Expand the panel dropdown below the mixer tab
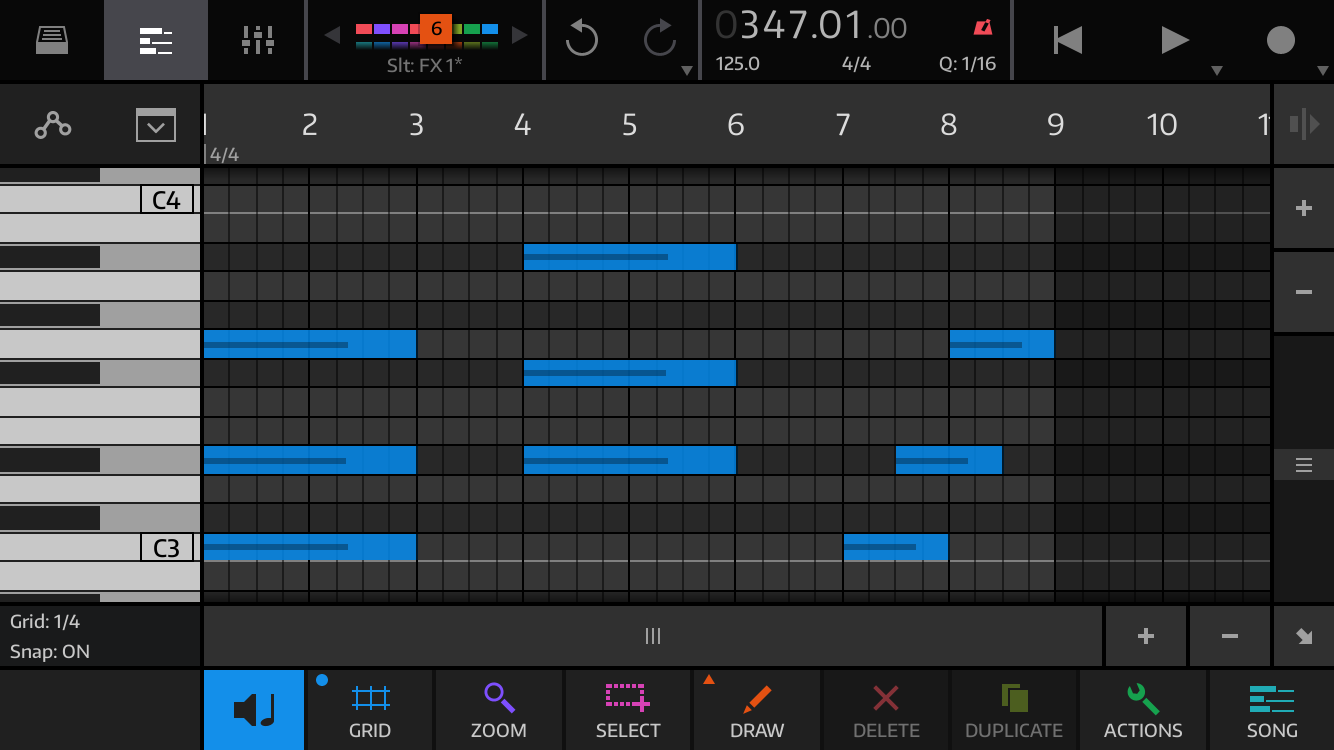The width and height of the screenshot is (1334, 750). [155, 126]
